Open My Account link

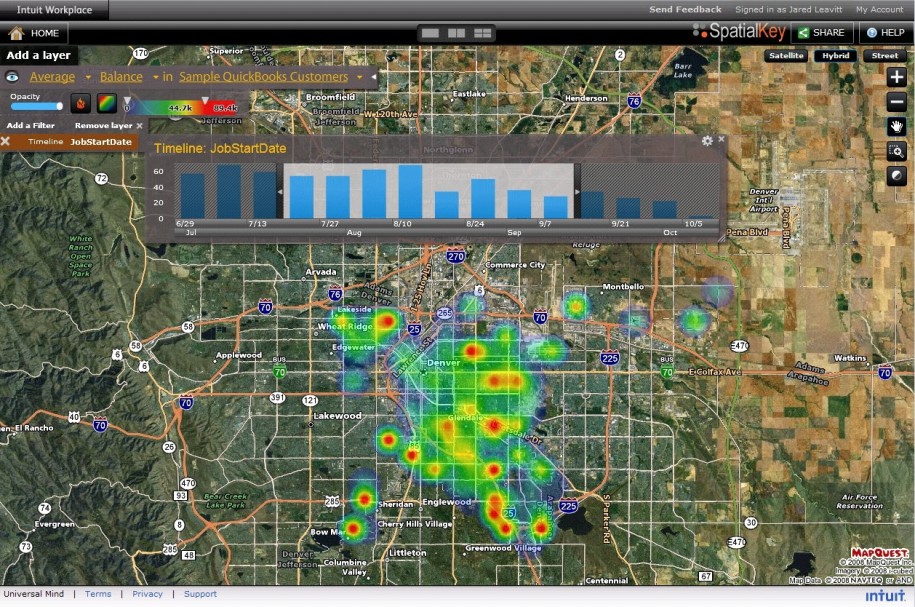tap(879, 9)
